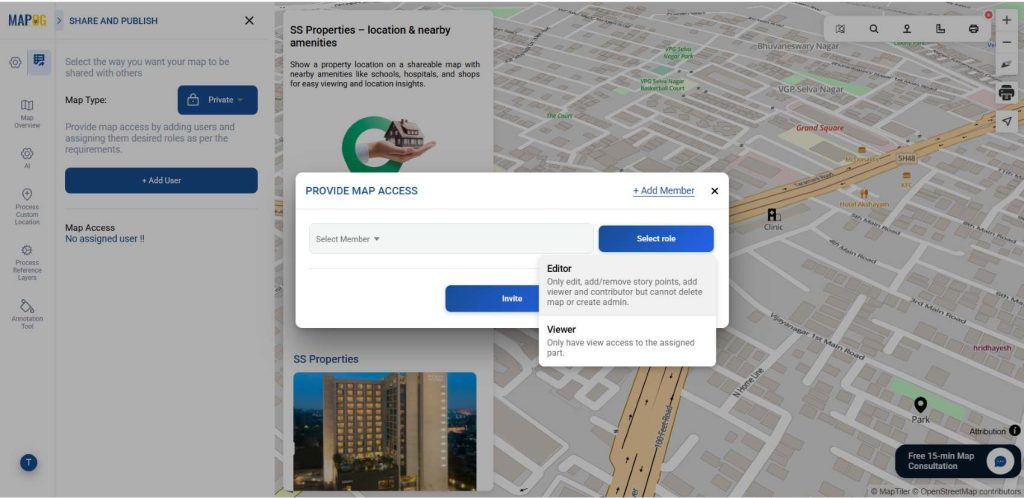Open the Map Overview sidebar item
Screen dimensions: 1024x498
27,114
